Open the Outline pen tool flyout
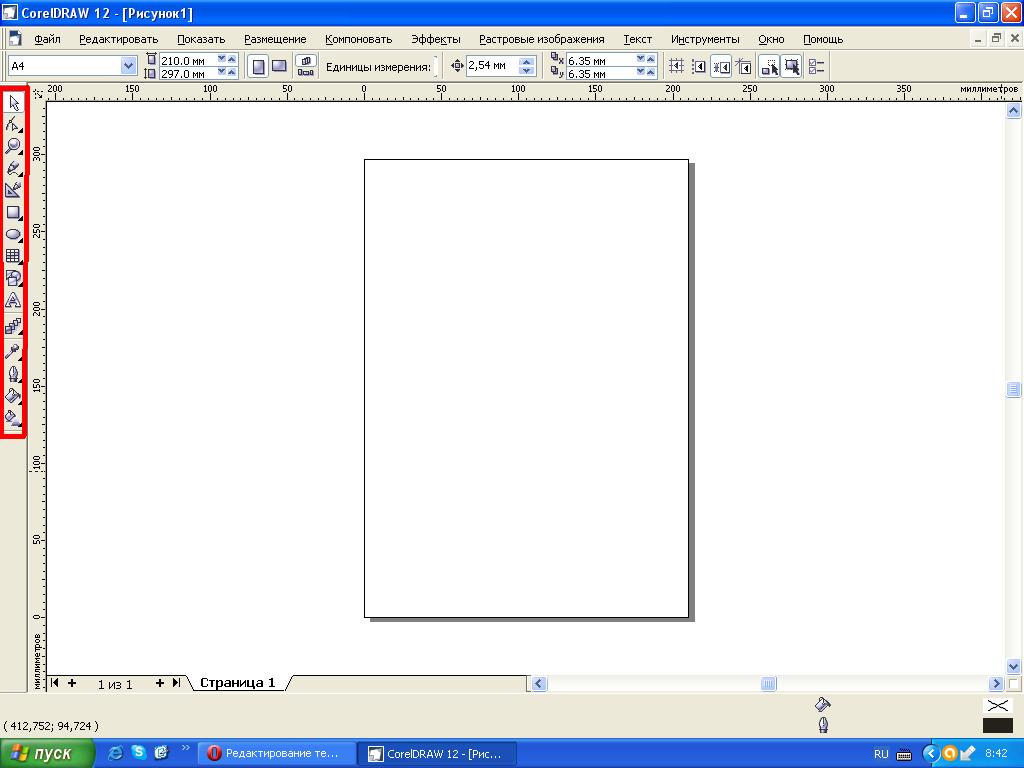1024x768 pixels. pyautogui.click(x=13, y=374)
